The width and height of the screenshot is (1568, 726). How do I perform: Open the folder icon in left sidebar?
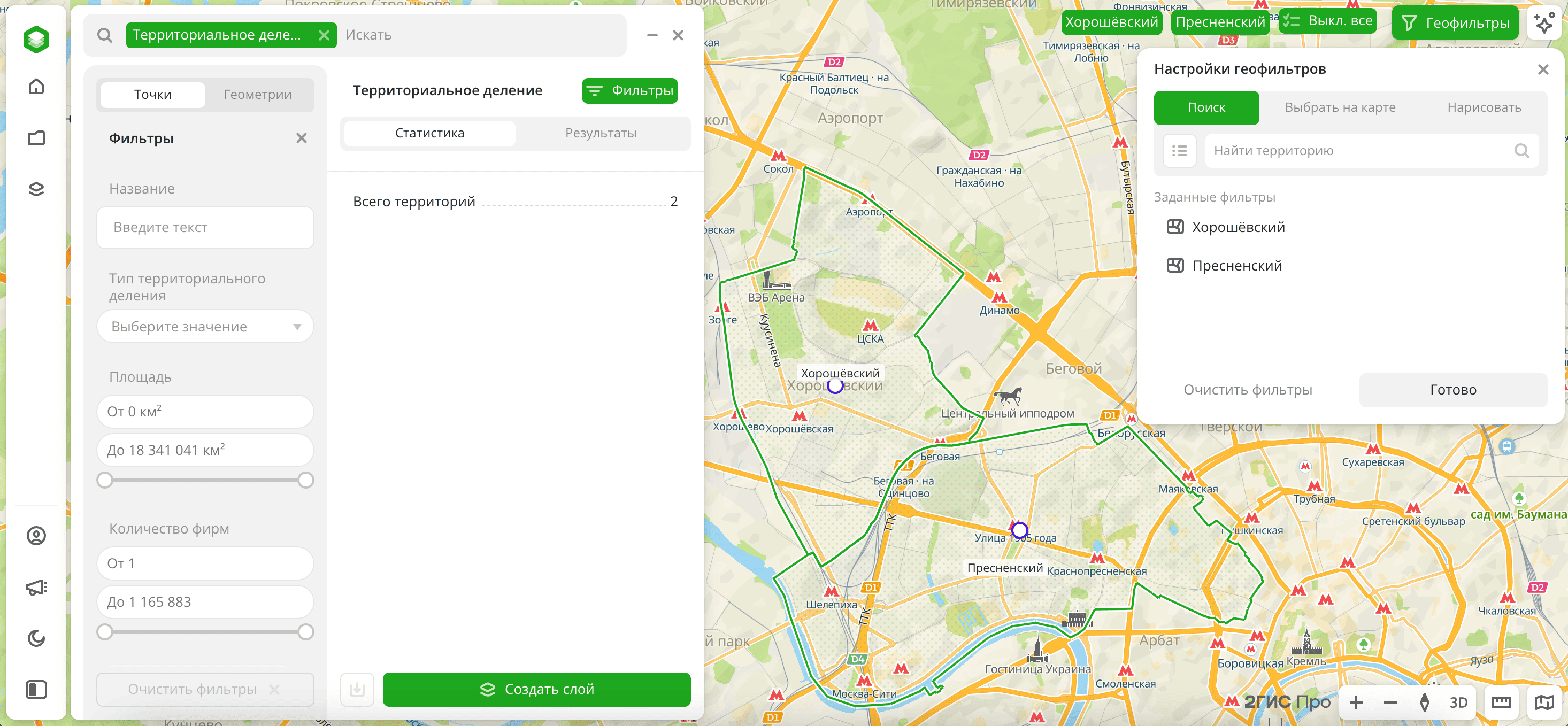click(36, 137)
